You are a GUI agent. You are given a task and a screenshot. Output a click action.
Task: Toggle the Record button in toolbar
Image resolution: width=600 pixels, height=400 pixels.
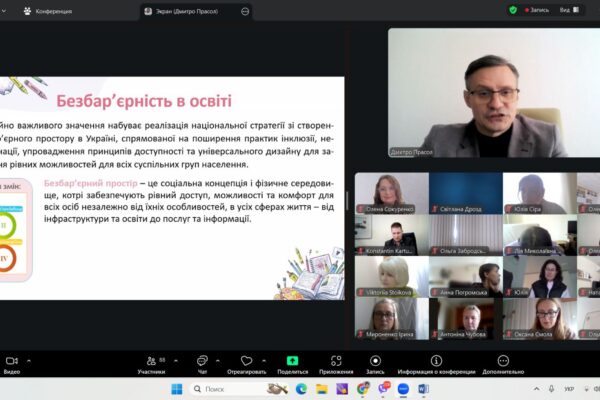click(375, 361)
